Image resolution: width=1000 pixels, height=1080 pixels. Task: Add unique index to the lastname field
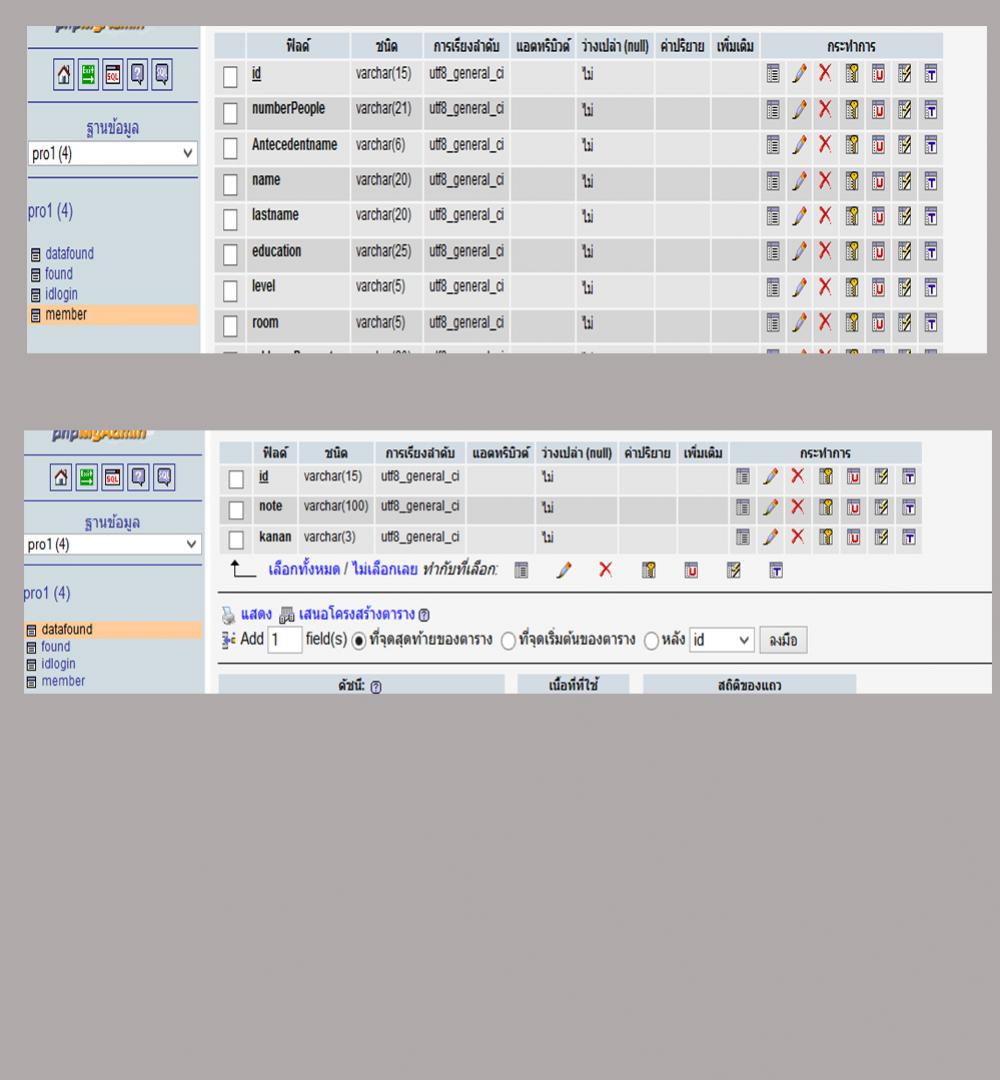(878, 217)
